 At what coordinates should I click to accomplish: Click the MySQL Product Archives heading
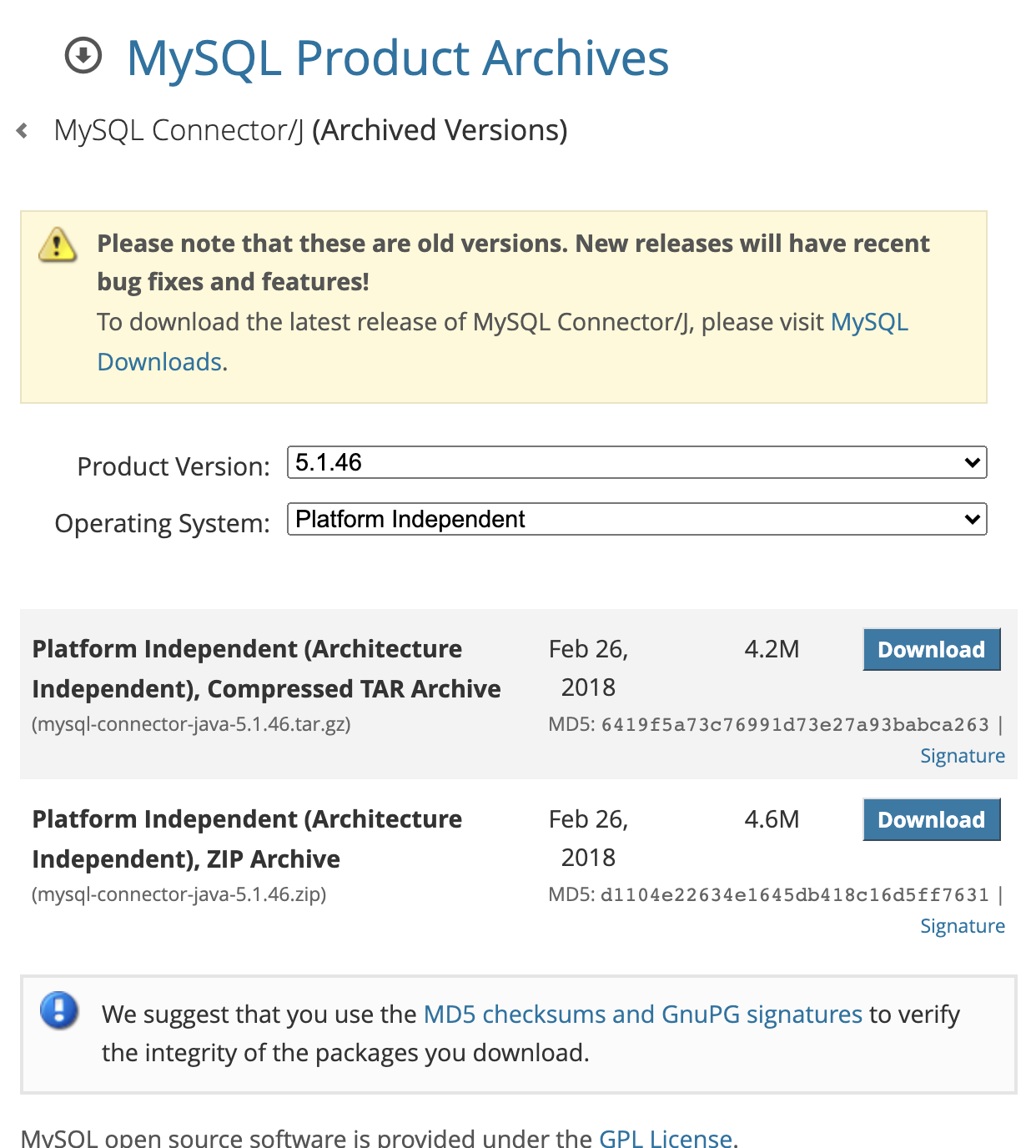(398, 58)
